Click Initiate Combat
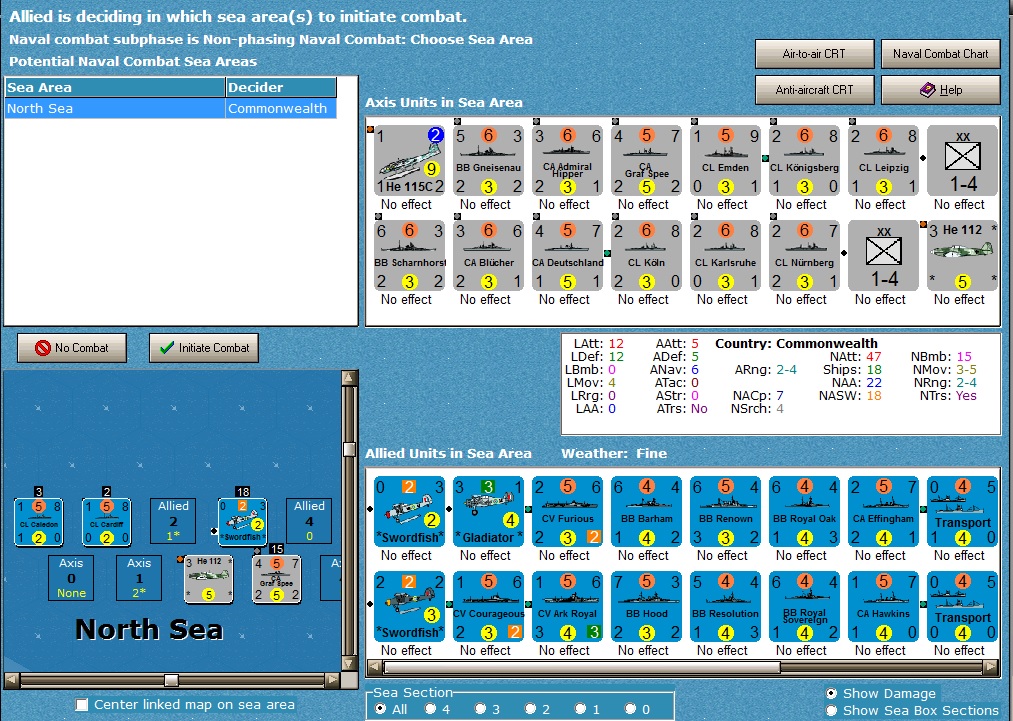This screenshot has height=721, width=1013. [x=204, y=348]
